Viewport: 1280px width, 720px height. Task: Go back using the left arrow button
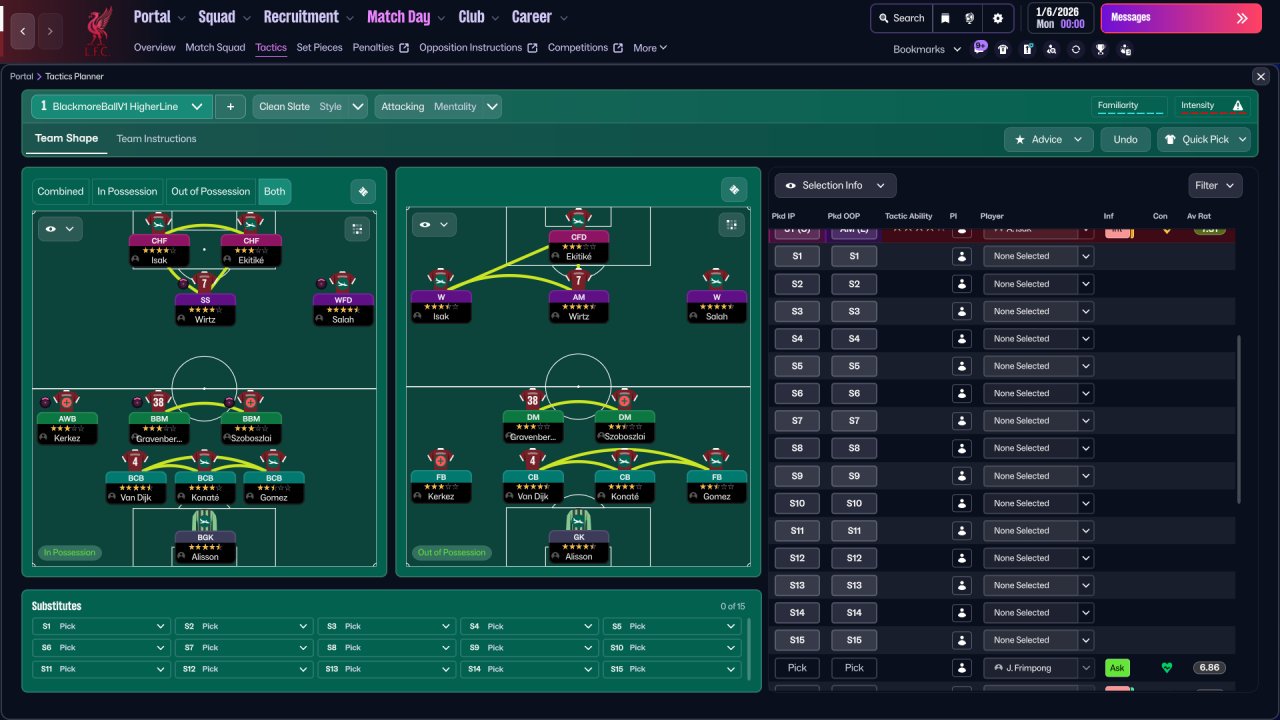pyautogui.click(x=23, y=31)
